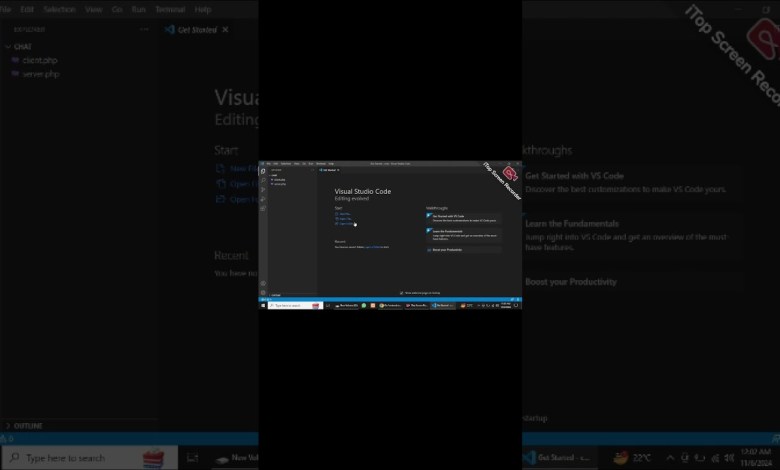Open volume icon in the backdrop's tray
Screen dimensions: 780x470
pyautogui.click(x=729, y=458)
